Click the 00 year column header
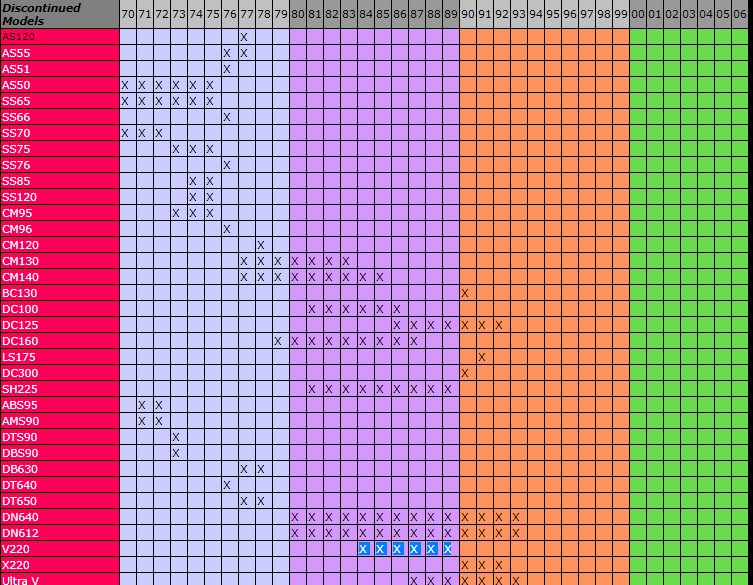The width and height of the screenshot is (753, 585). coord(637,15)
